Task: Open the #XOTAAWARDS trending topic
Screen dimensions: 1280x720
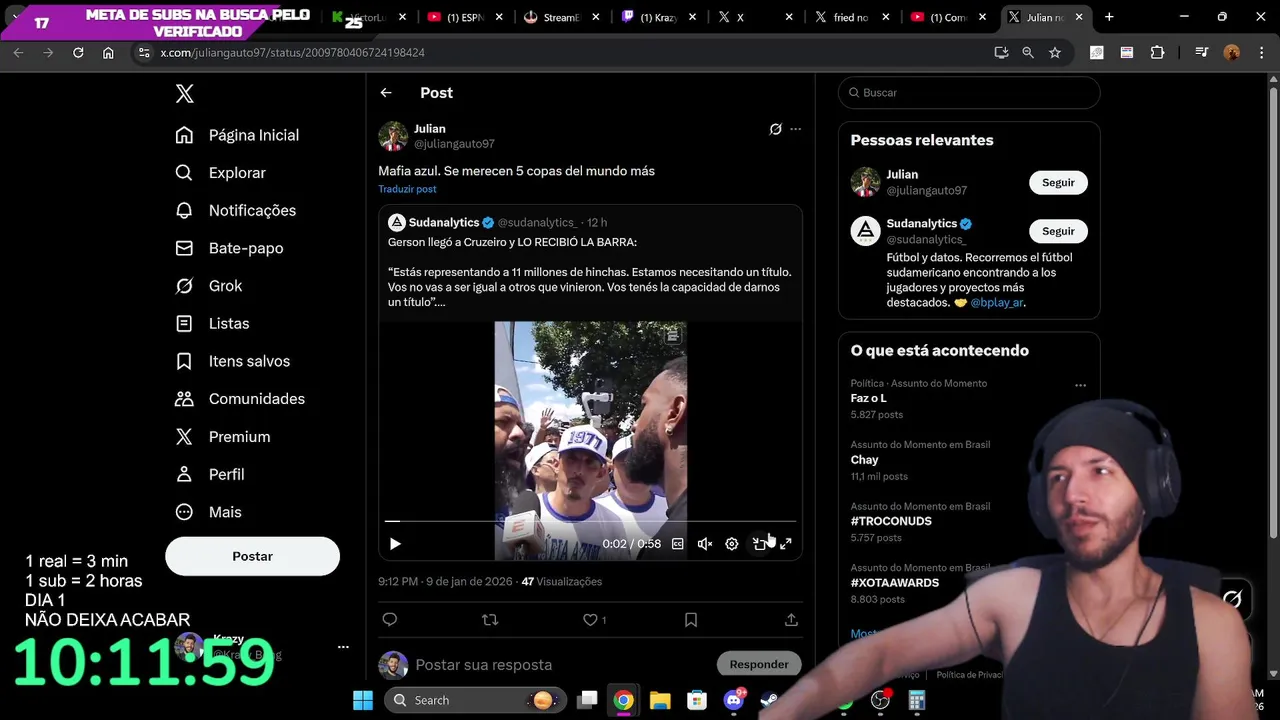Action: coord(895,583)
